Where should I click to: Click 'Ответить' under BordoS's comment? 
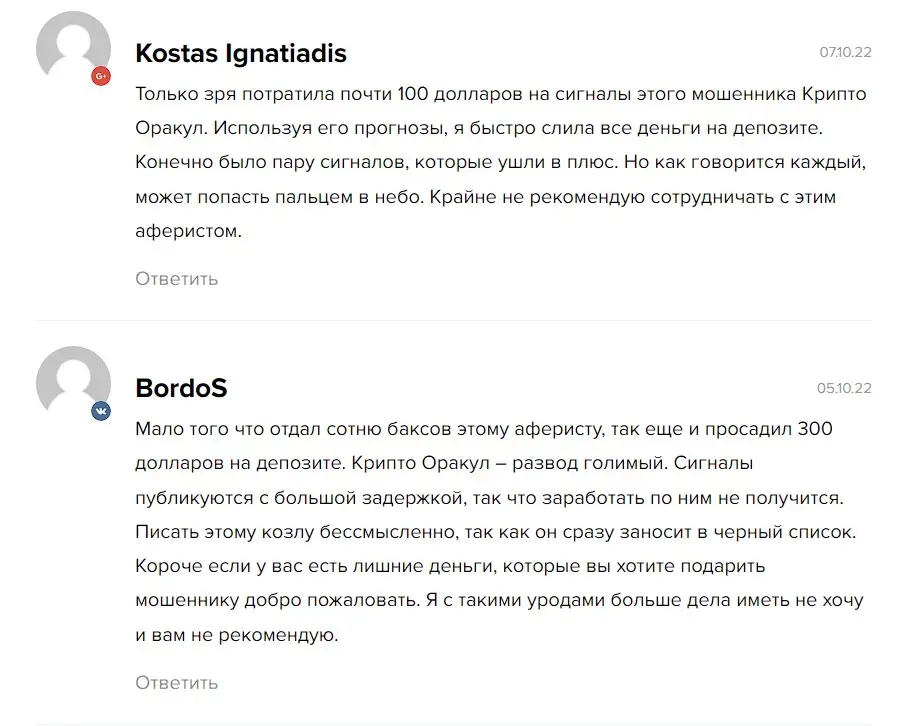176,683
